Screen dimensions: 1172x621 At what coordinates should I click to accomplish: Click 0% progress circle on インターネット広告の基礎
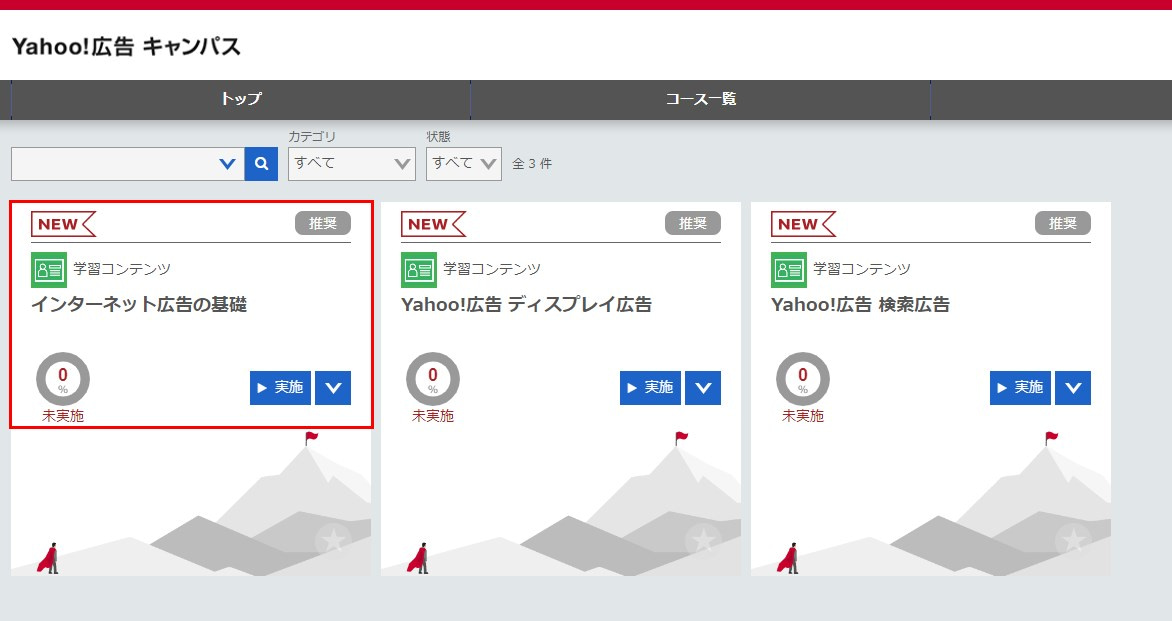(63, 379)
